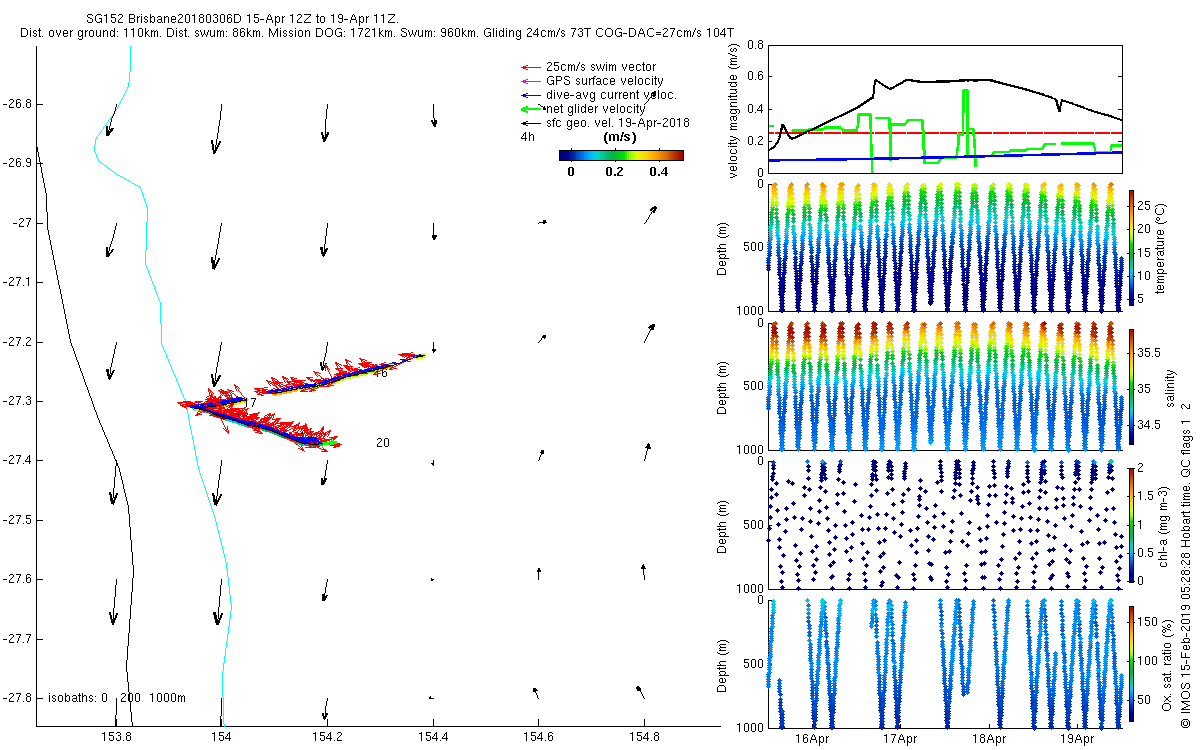Click the velocity magnitude y-axis label

click(735, 110)
